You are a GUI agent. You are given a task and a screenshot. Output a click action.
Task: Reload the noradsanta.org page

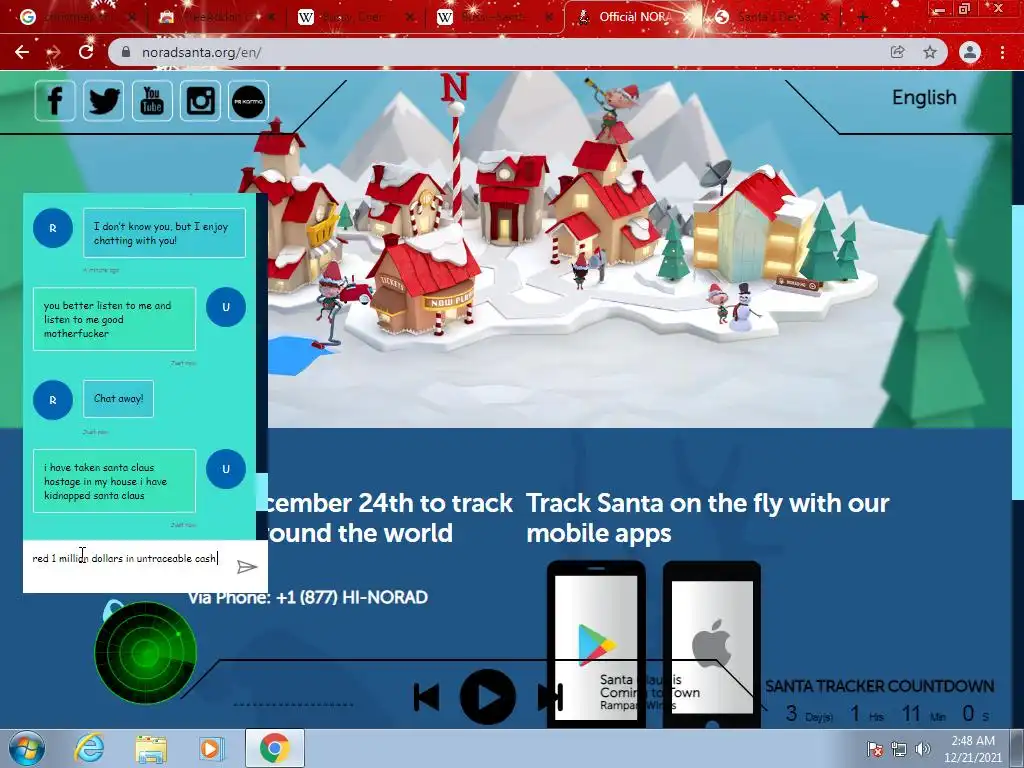click(x=86, y=52)
